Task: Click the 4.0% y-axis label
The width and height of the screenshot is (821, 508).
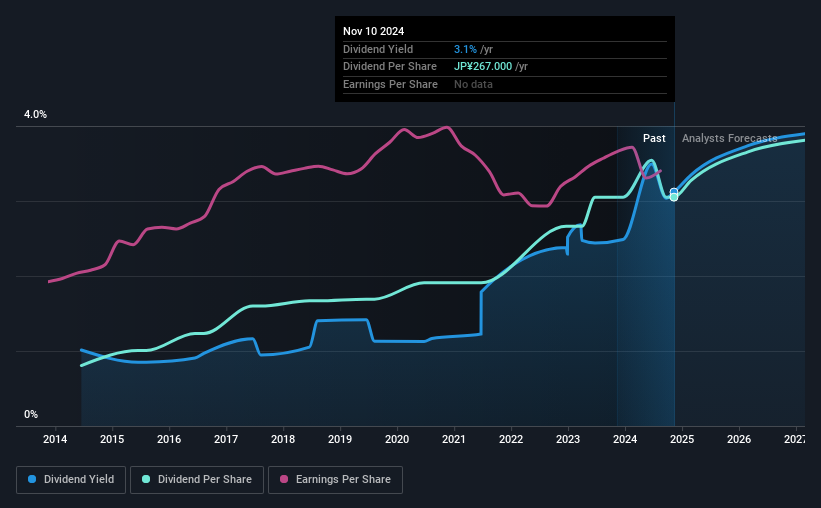Action: coord(35,114)
